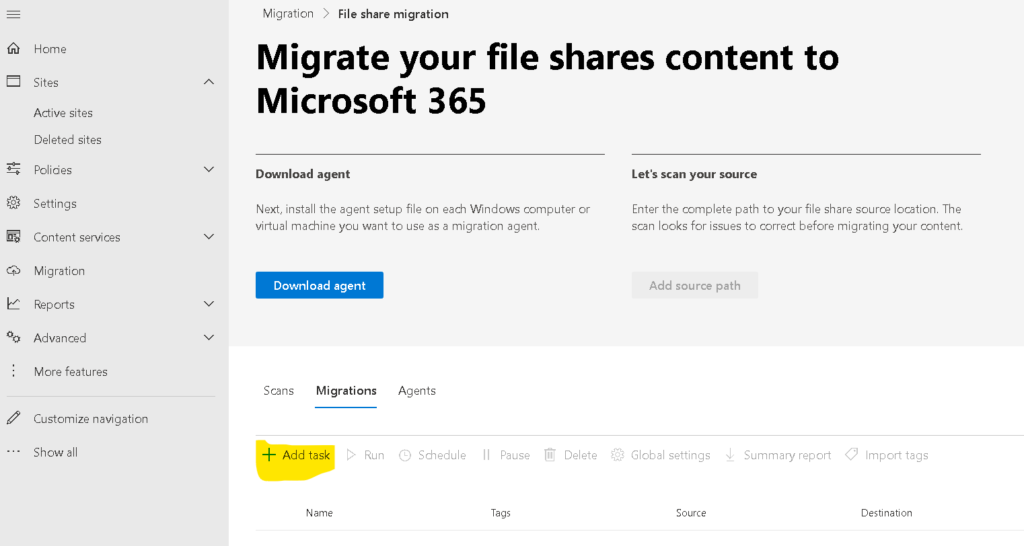Click the Add source path button
1024x546 pixels.
coord(695,285)
